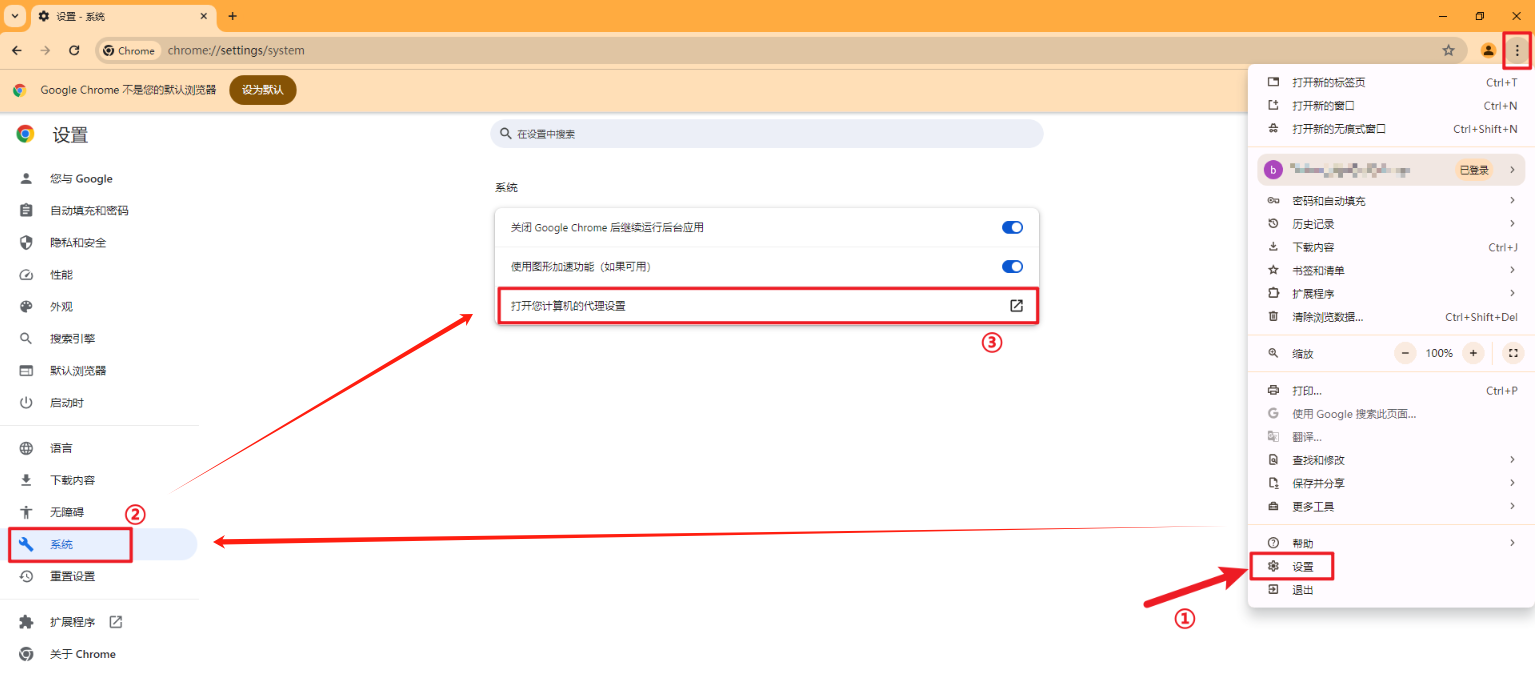
Task: Open 自动填充和密码 settings section
Action: [x=100, y=211]
